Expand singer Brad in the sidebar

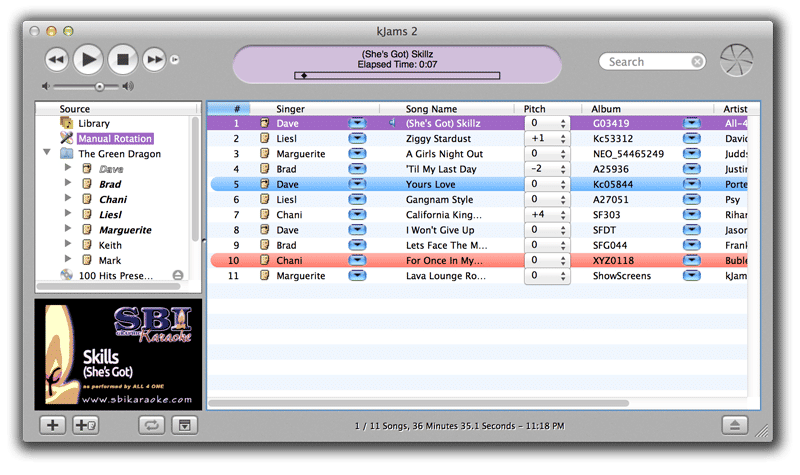[x=67, y=183]
